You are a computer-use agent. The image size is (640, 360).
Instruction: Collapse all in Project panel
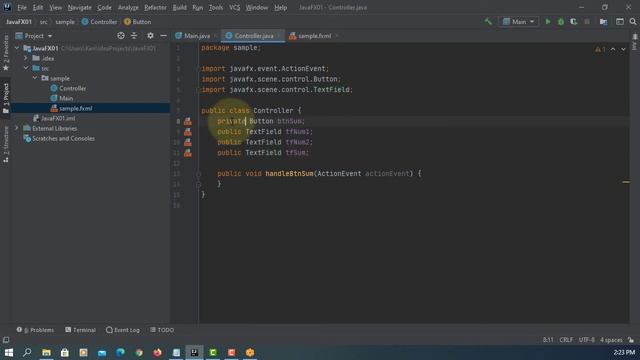134,36
